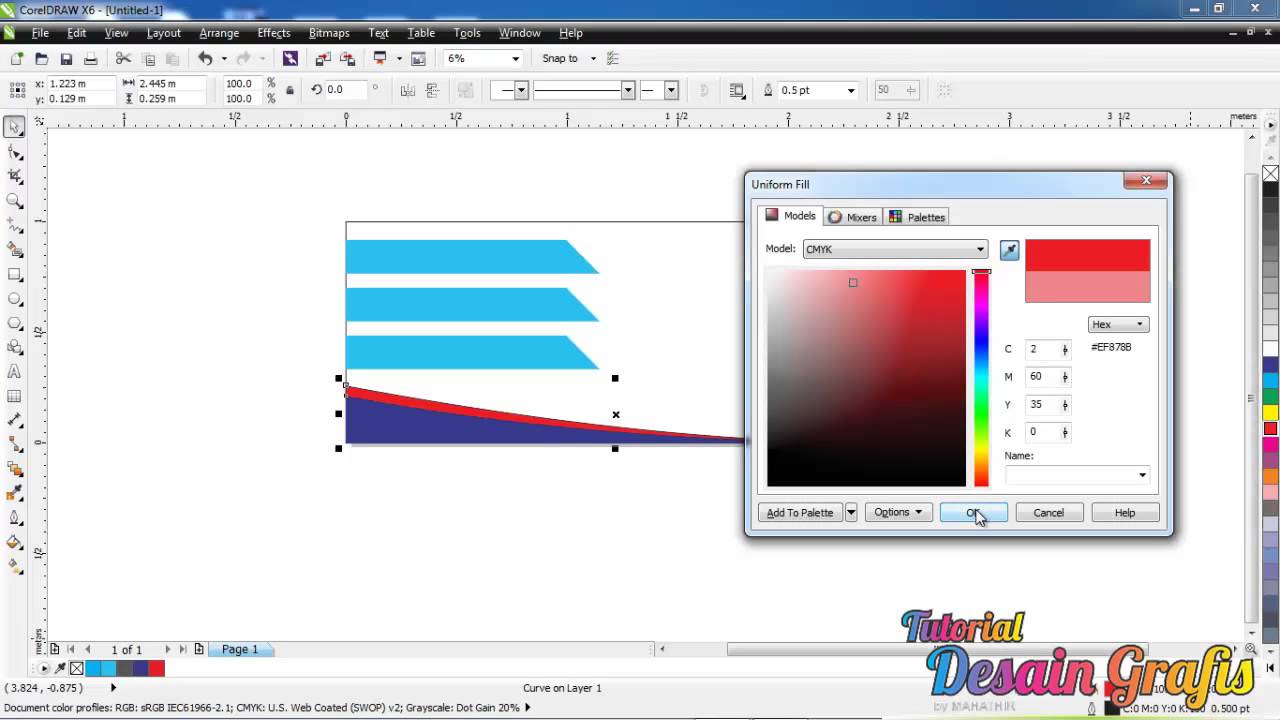1280x720 pixels.
Task: Click the Save disk icon
Action: point(66,59)
